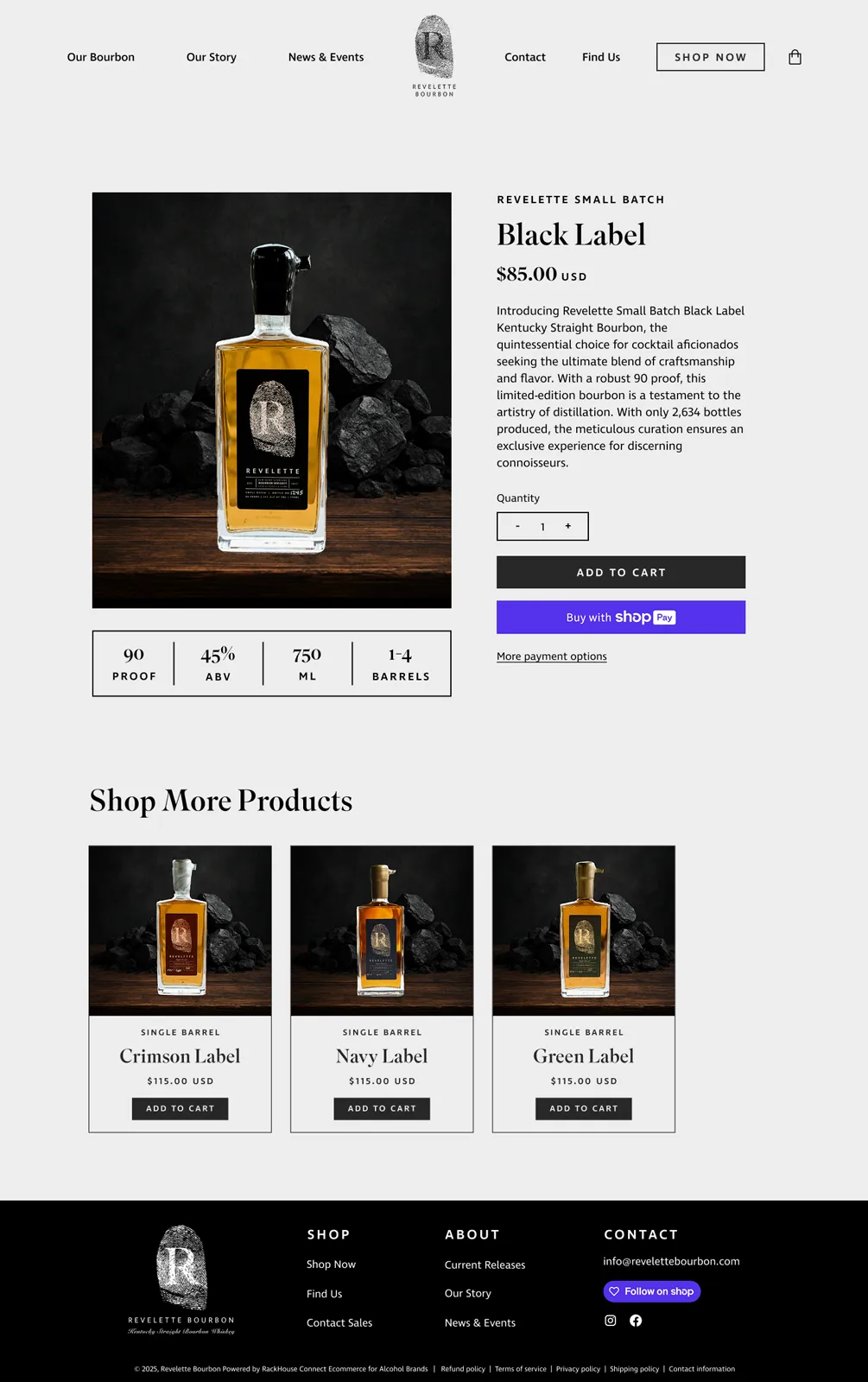Decrease quantity with the minus button
868x1382 pixels.
click(517, 526)
